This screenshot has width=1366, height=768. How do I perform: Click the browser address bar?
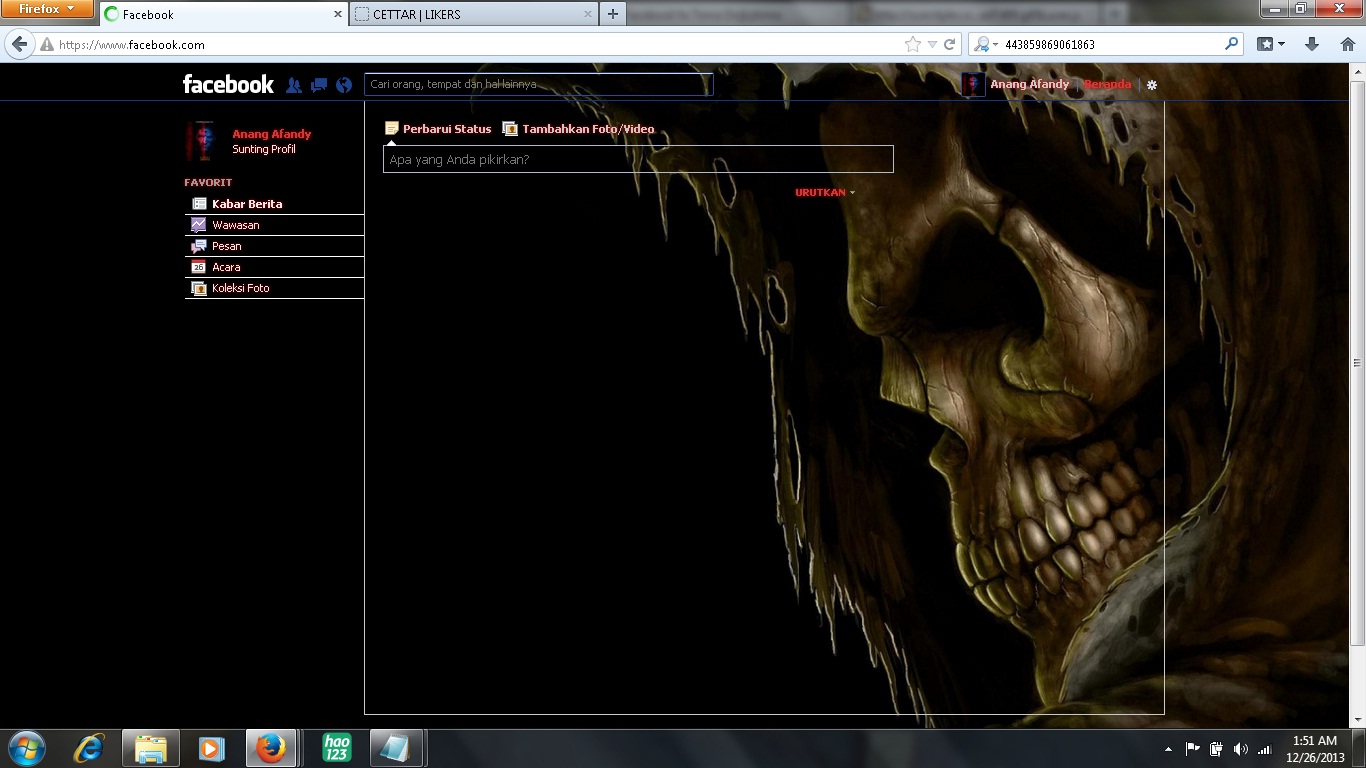click(480, 44)
